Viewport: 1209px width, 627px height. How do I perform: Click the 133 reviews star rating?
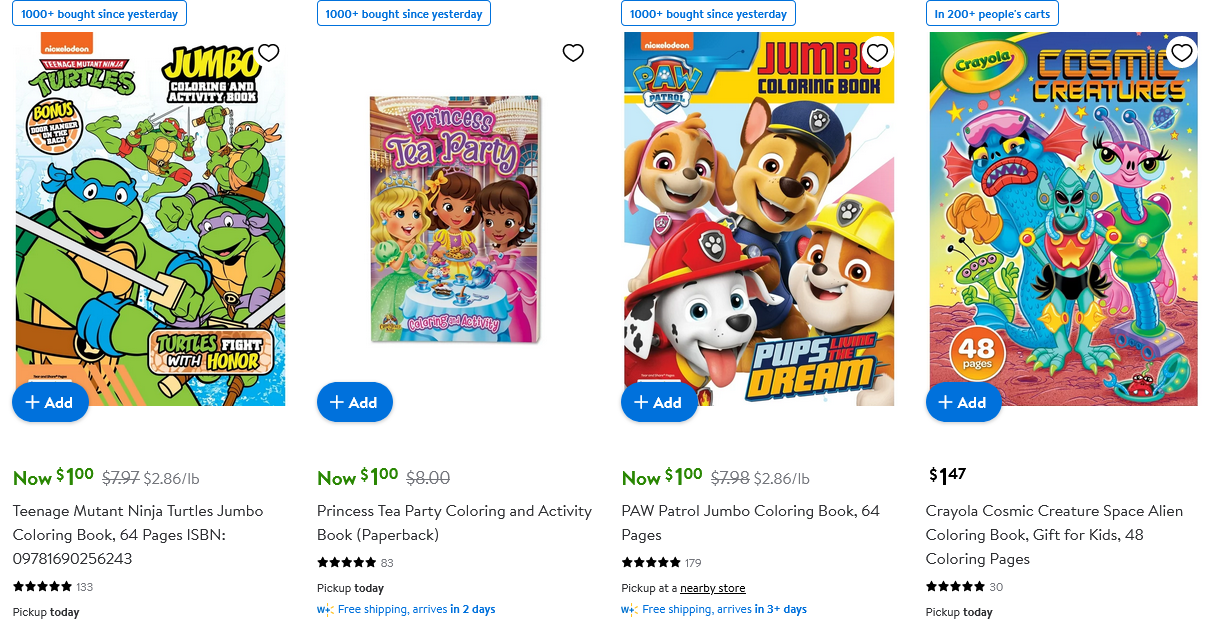[x=43, y=587]
